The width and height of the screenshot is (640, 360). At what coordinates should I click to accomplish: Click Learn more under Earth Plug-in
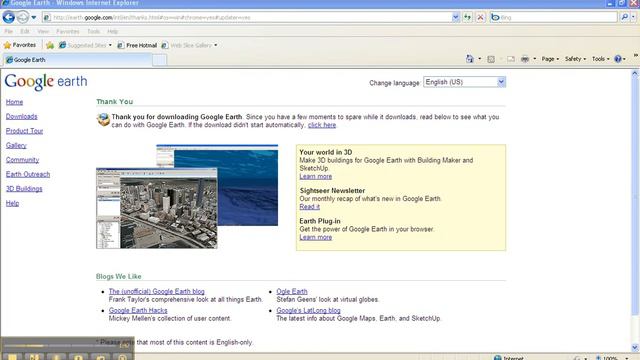click(x=316, y=237)
